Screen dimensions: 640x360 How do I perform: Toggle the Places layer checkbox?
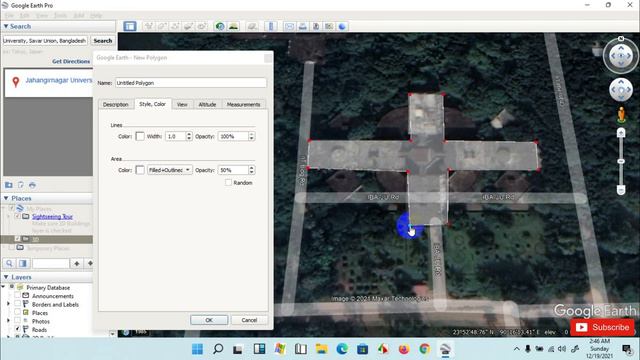coord(17,313)
